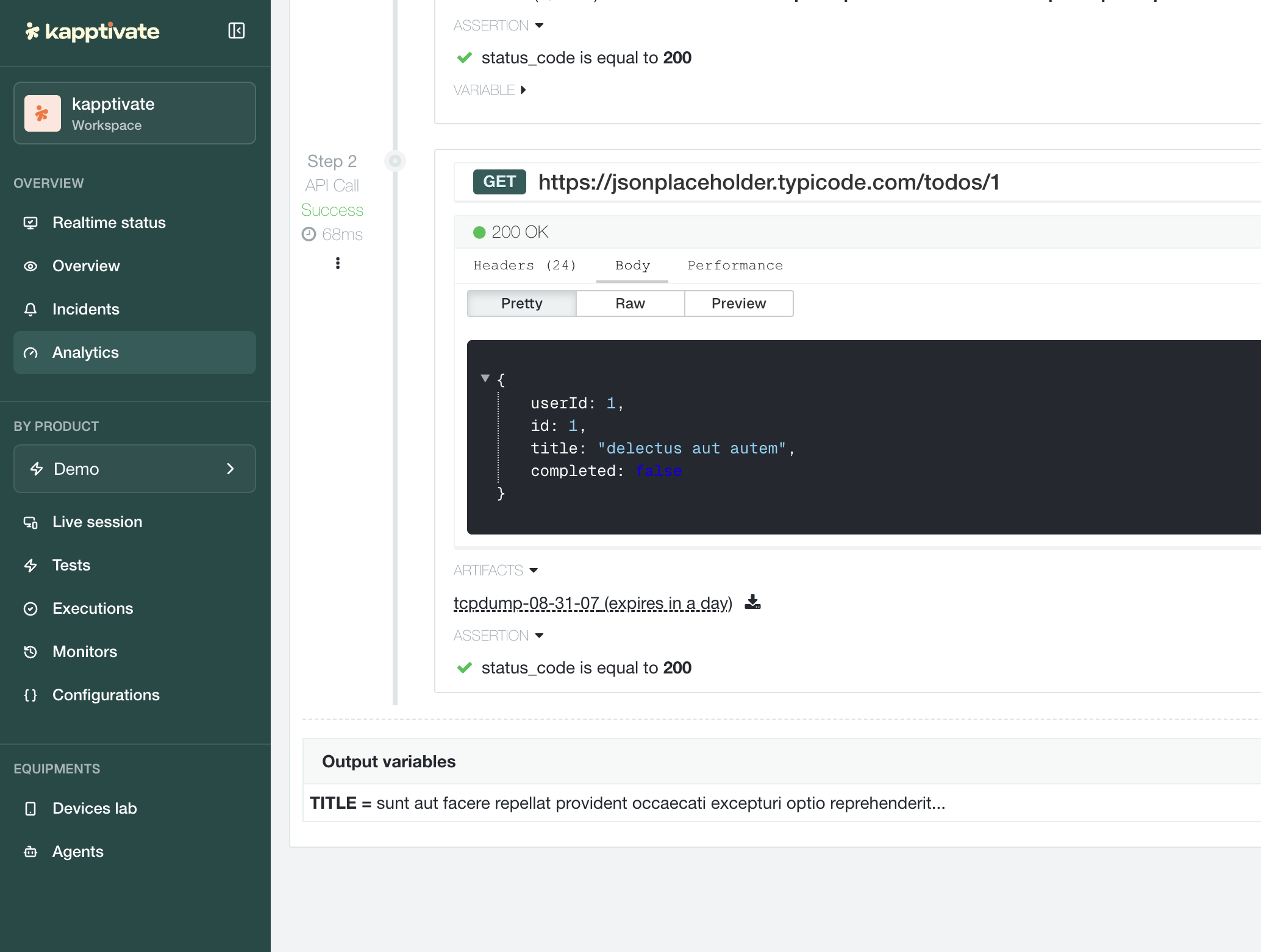1261x952 pixels.
Task: Click the Executions checkmark circle icon
Action: [30, 609]
